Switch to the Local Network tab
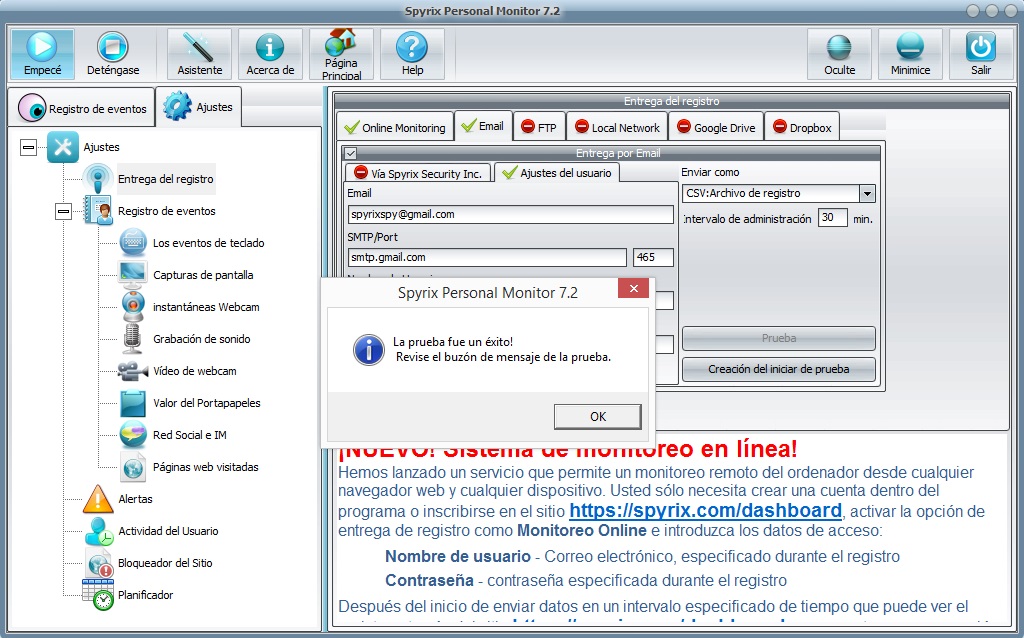Image resolution: width=1024 pixels, height=638 pixels. (617, 127)
